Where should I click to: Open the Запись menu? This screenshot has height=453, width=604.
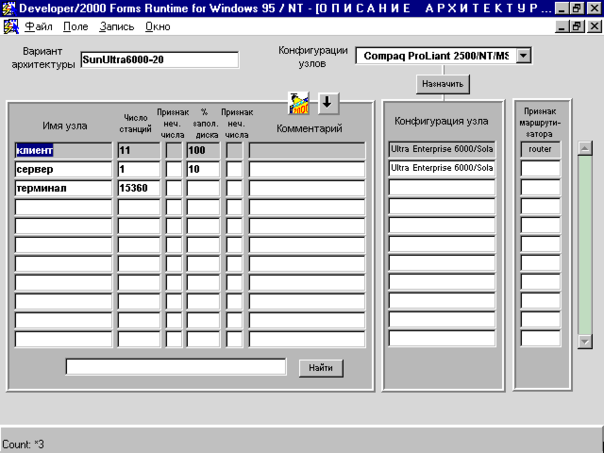tap(116, 27)
